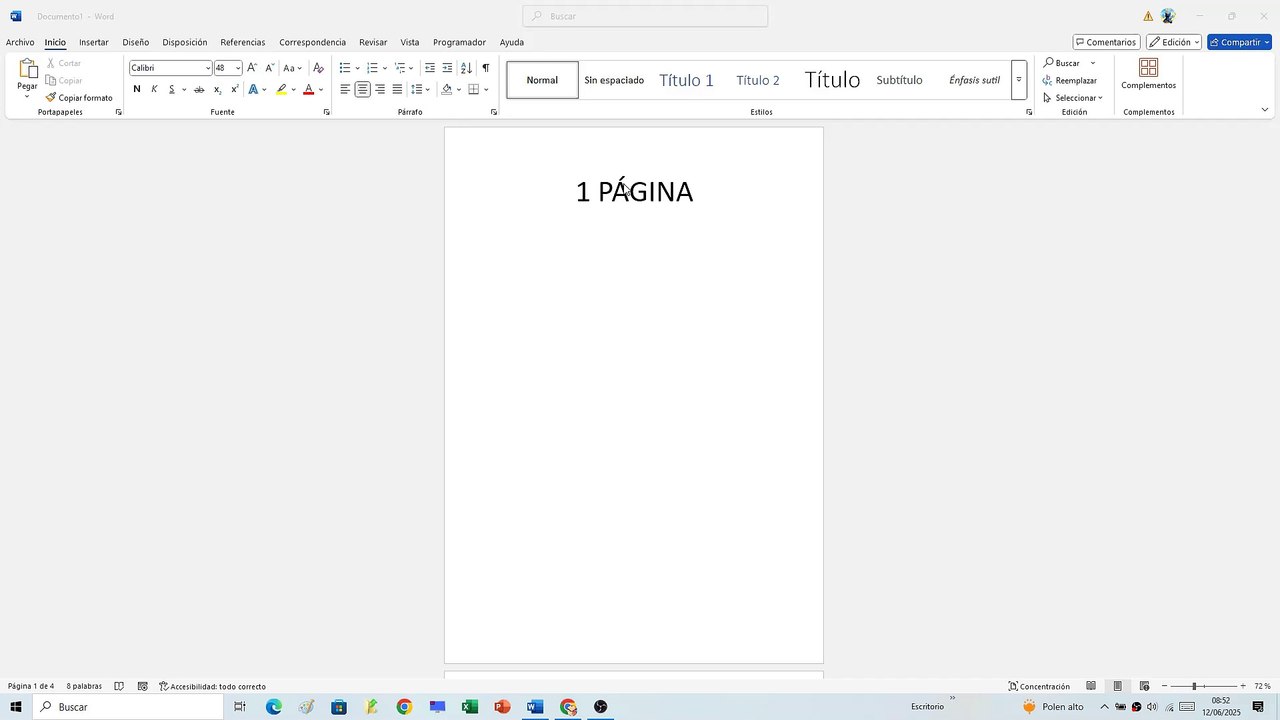Open Excel from Windows taskbar
The height and width of the screenshot is (720, 1280).
coord(469,707)
